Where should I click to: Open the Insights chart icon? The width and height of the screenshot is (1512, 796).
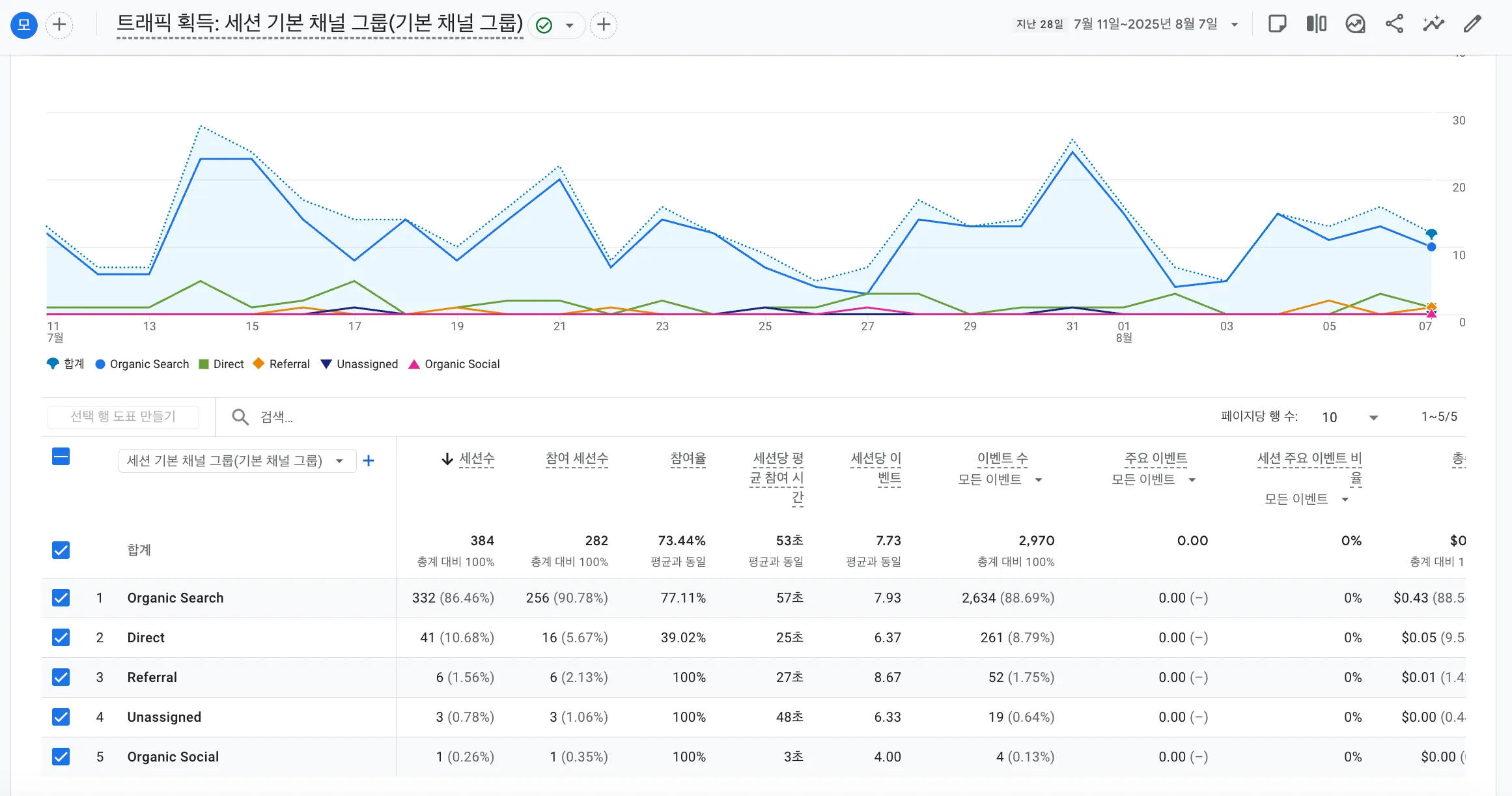click(1356, 24)
